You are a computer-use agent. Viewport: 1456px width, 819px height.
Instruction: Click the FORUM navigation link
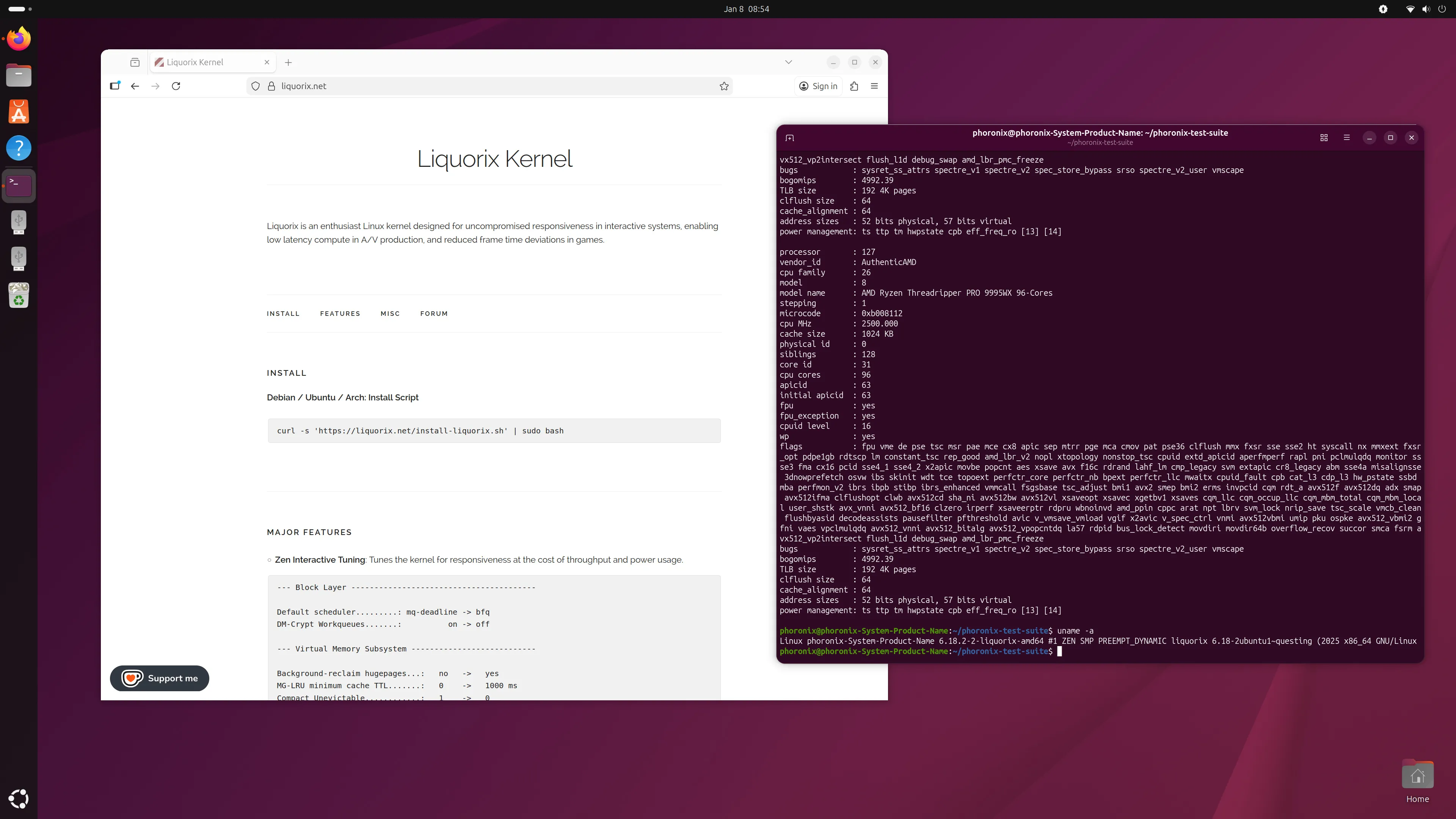pos(433,314)
